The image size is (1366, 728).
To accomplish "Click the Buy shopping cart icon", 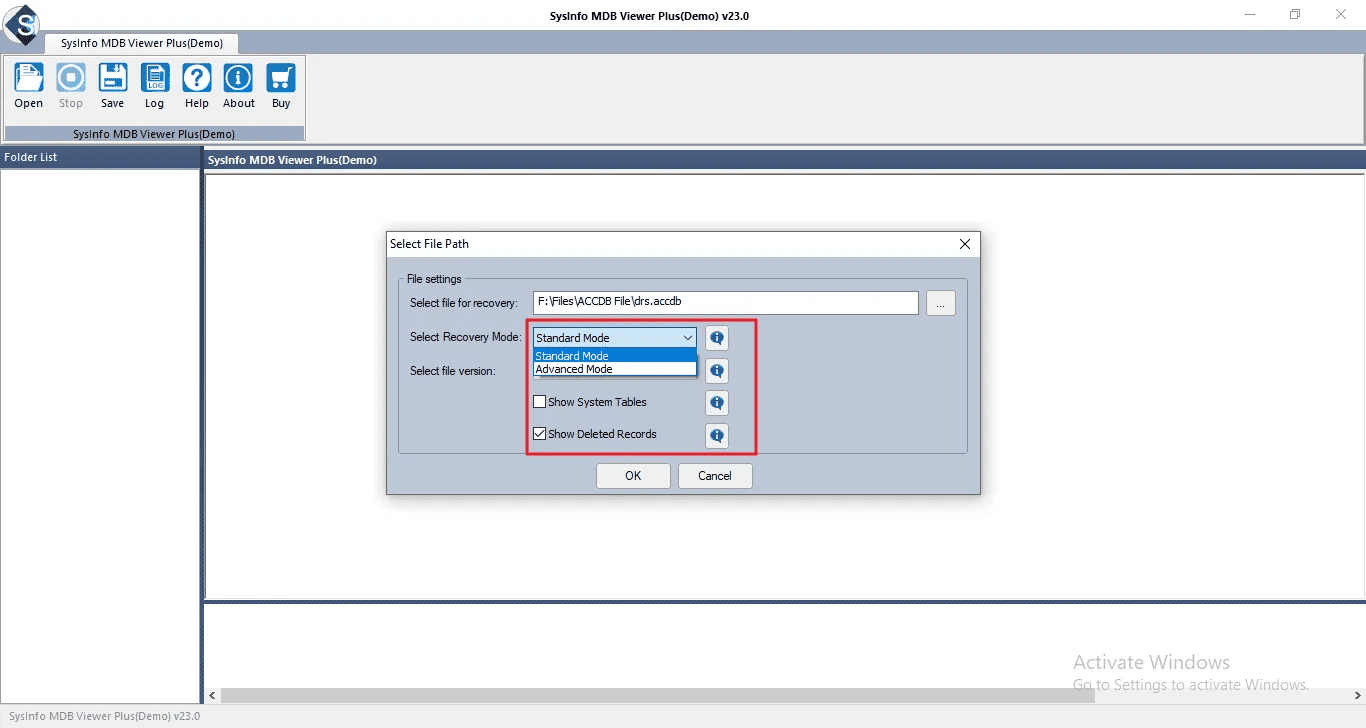I will coord(281,85).
